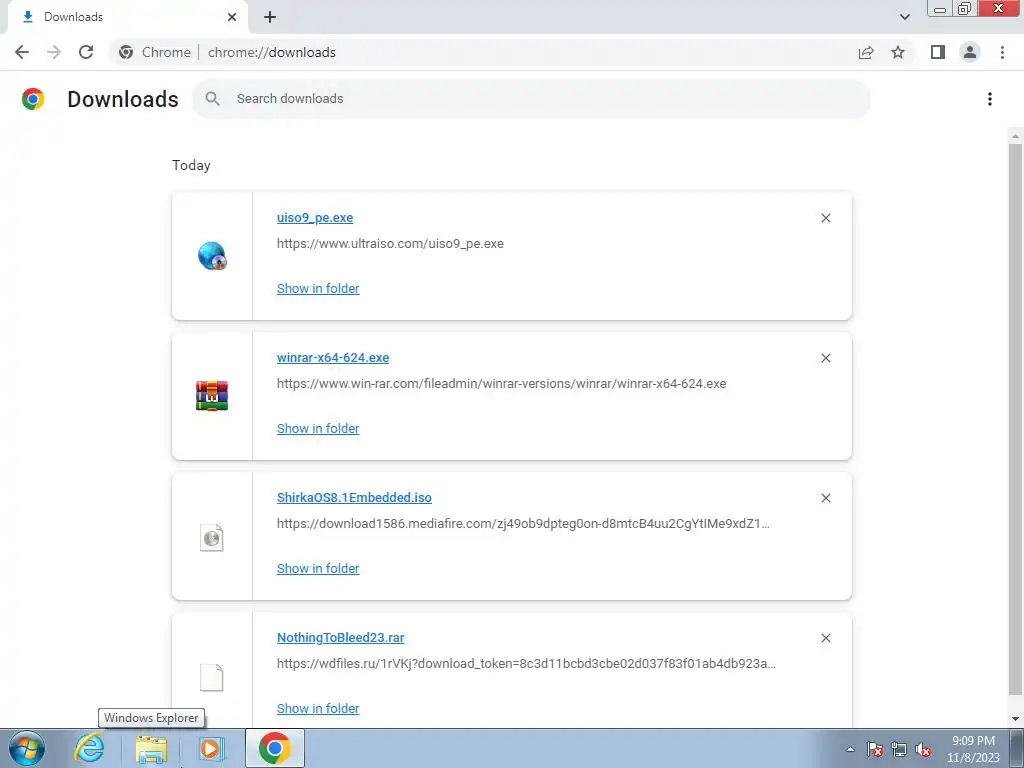Click the page scrollbar thumb
This screenshot has height=768, width=1024.
(x=1015, y=419)
